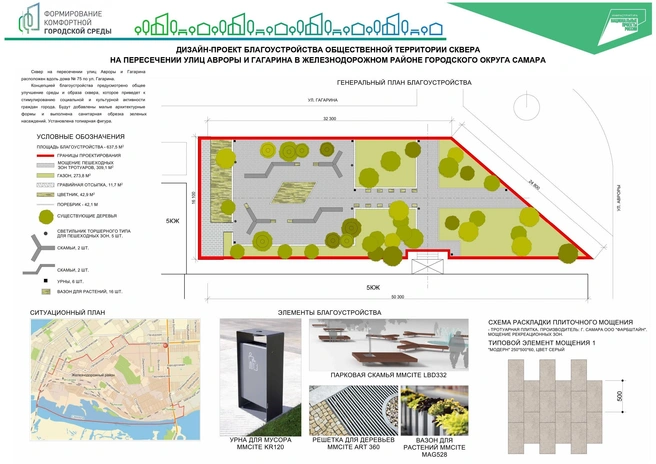Click the Гравийная отсыпка legend swatch
The height and width of the screenshot is (464, 656).
coord(45,185)
